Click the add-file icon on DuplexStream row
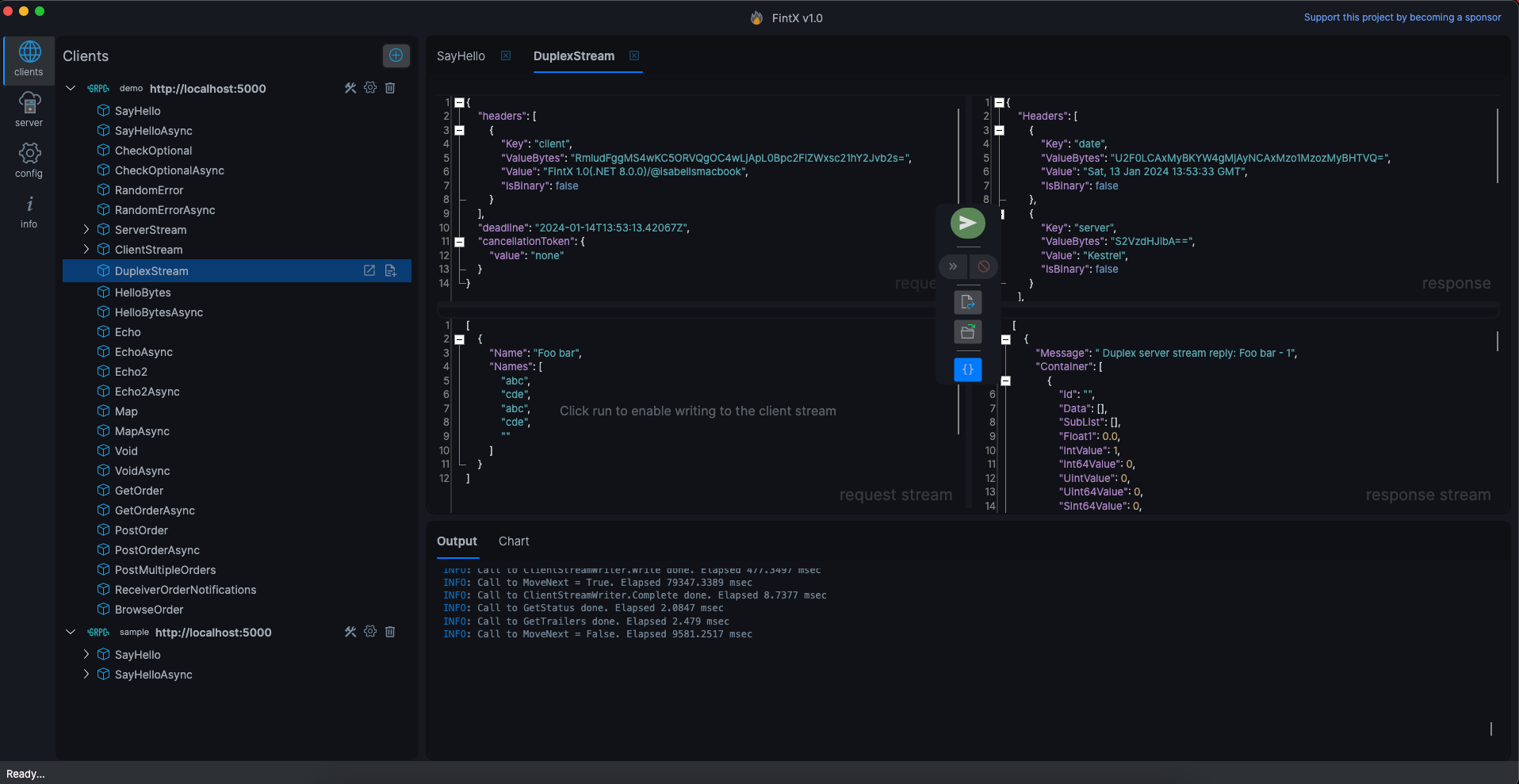This screenshot has width=1519, height=784. click(x=391, y=270)
